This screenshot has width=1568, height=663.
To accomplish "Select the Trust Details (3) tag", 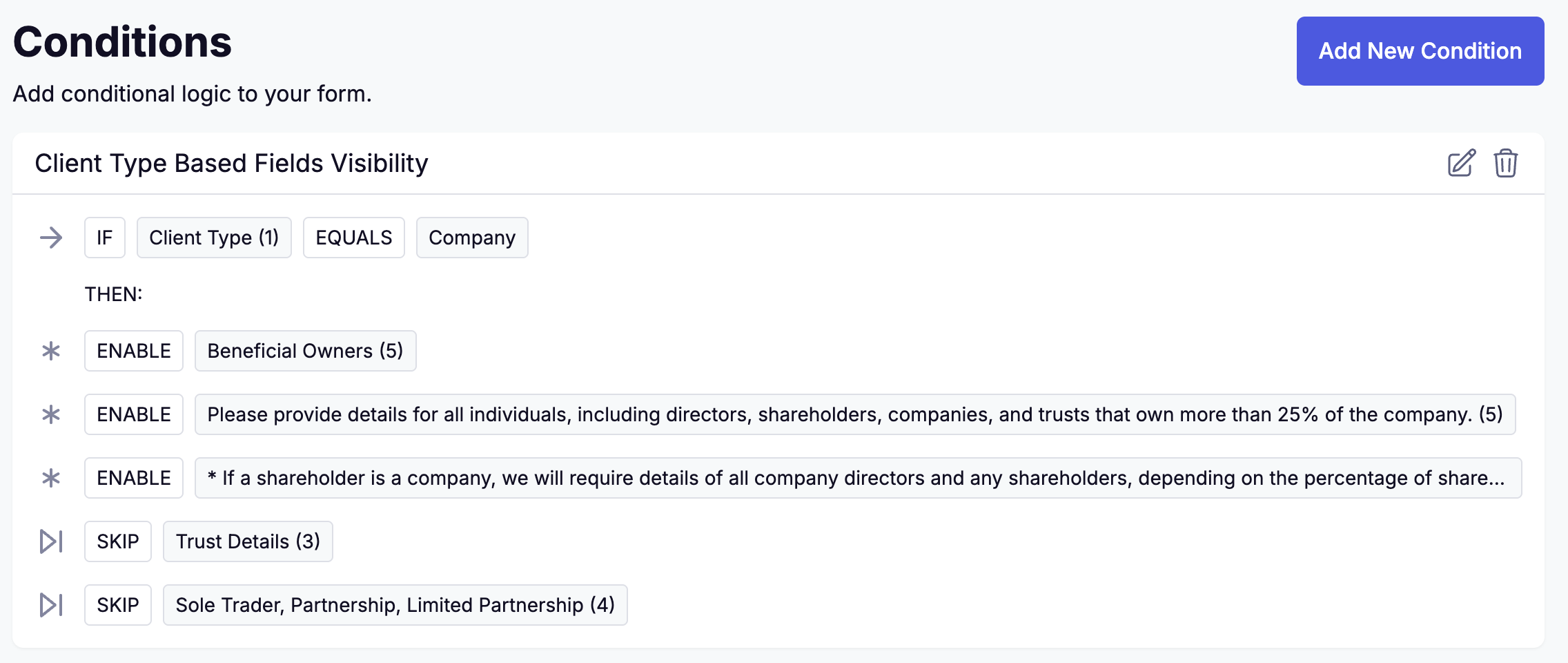I will click(248, 542).
